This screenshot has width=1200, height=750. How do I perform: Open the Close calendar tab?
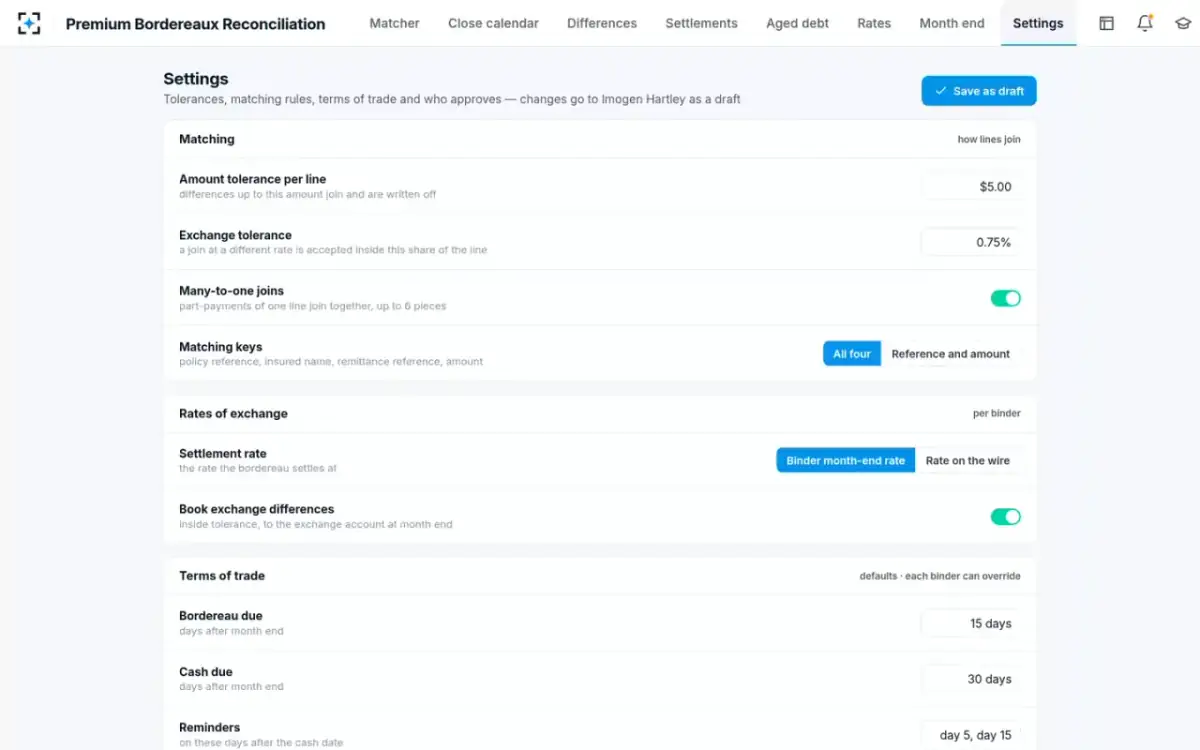click(493, 23)
